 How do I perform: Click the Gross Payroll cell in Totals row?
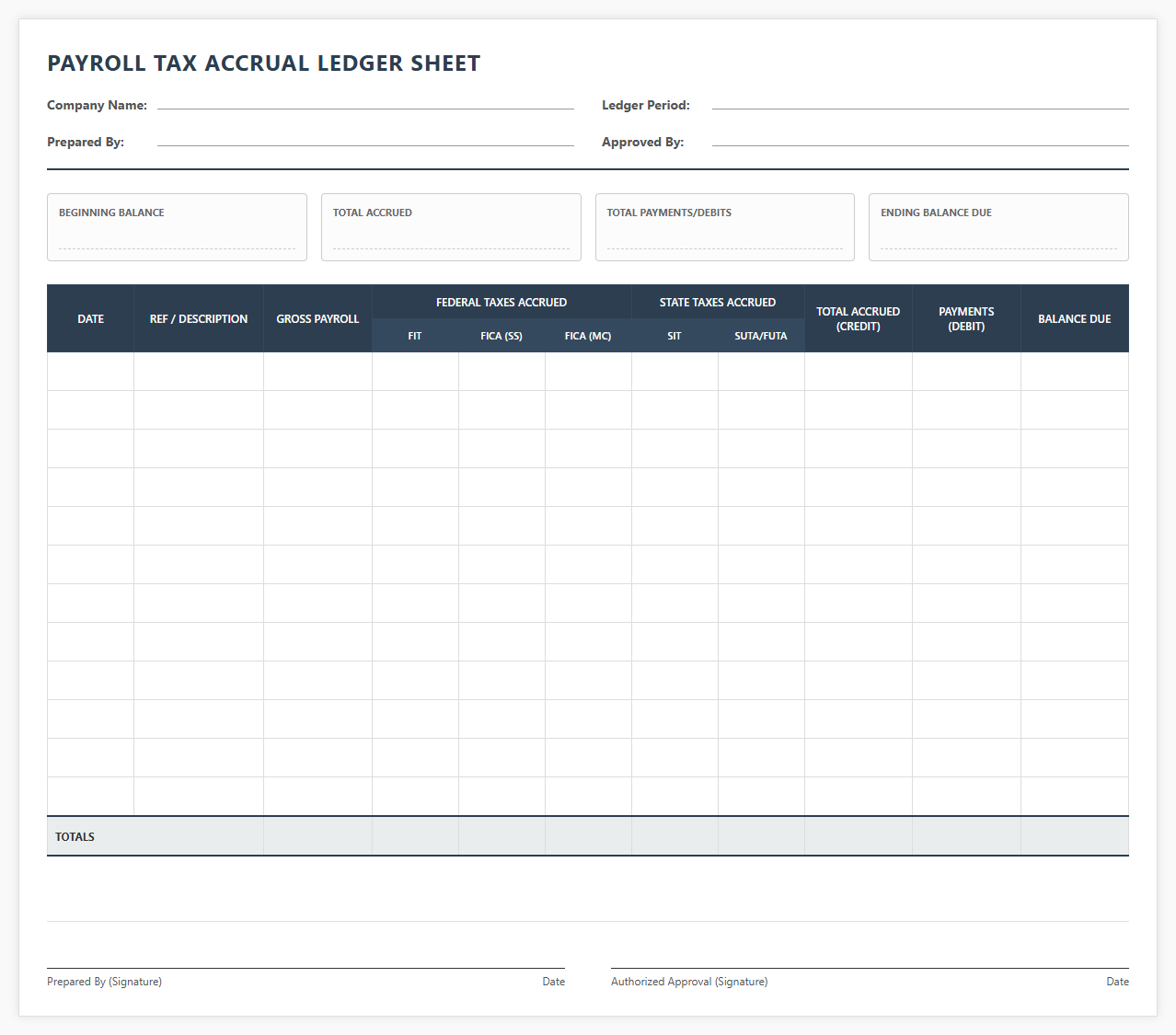coord(317,836)
